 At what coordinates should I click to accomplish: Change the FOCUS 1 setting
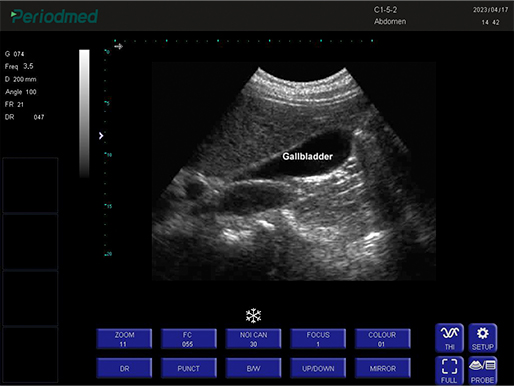tap(318, 339)
